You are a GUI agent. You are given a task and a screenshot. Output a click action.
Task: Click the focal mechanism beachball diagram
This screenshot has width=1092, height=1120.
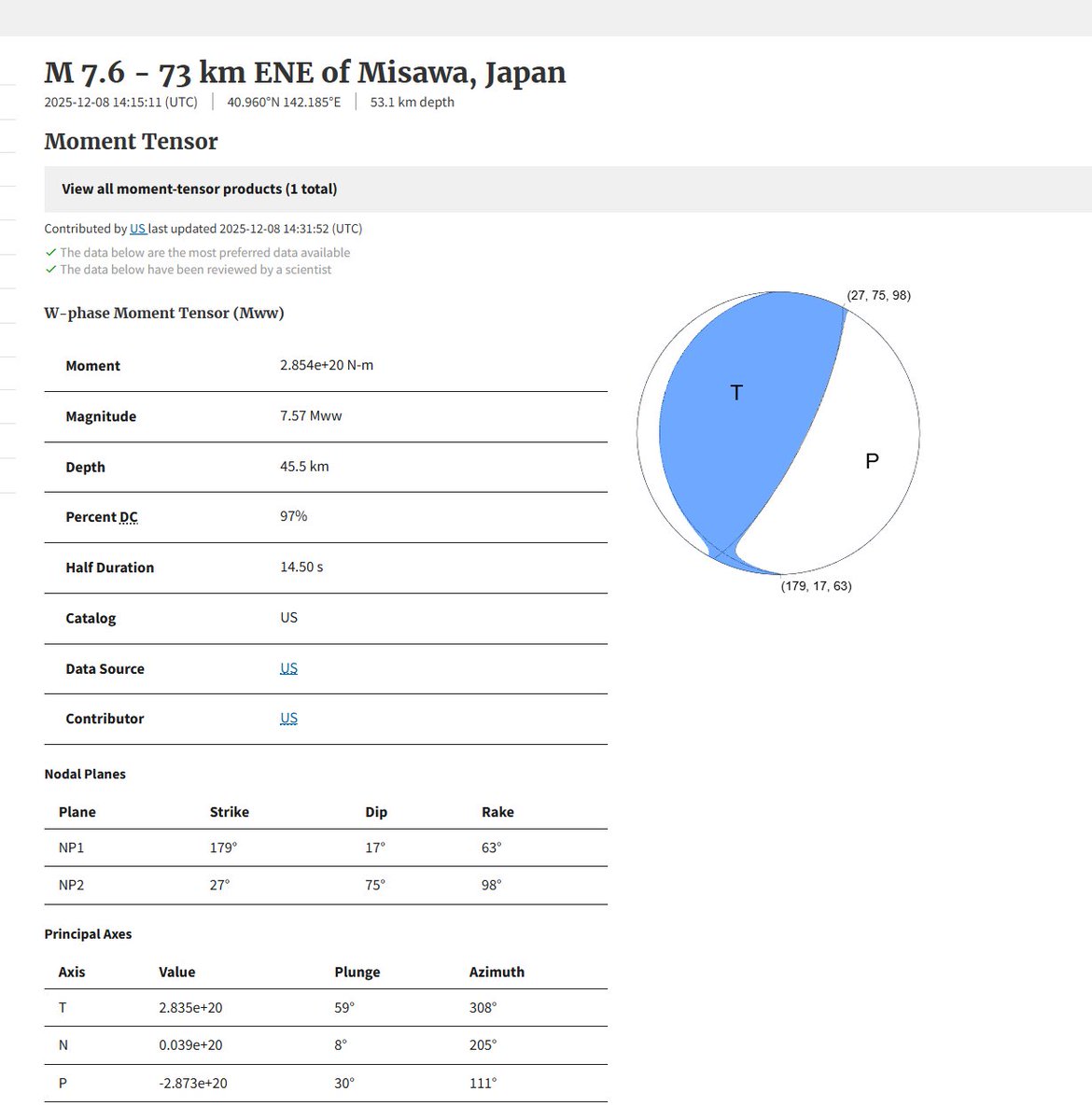778,432
